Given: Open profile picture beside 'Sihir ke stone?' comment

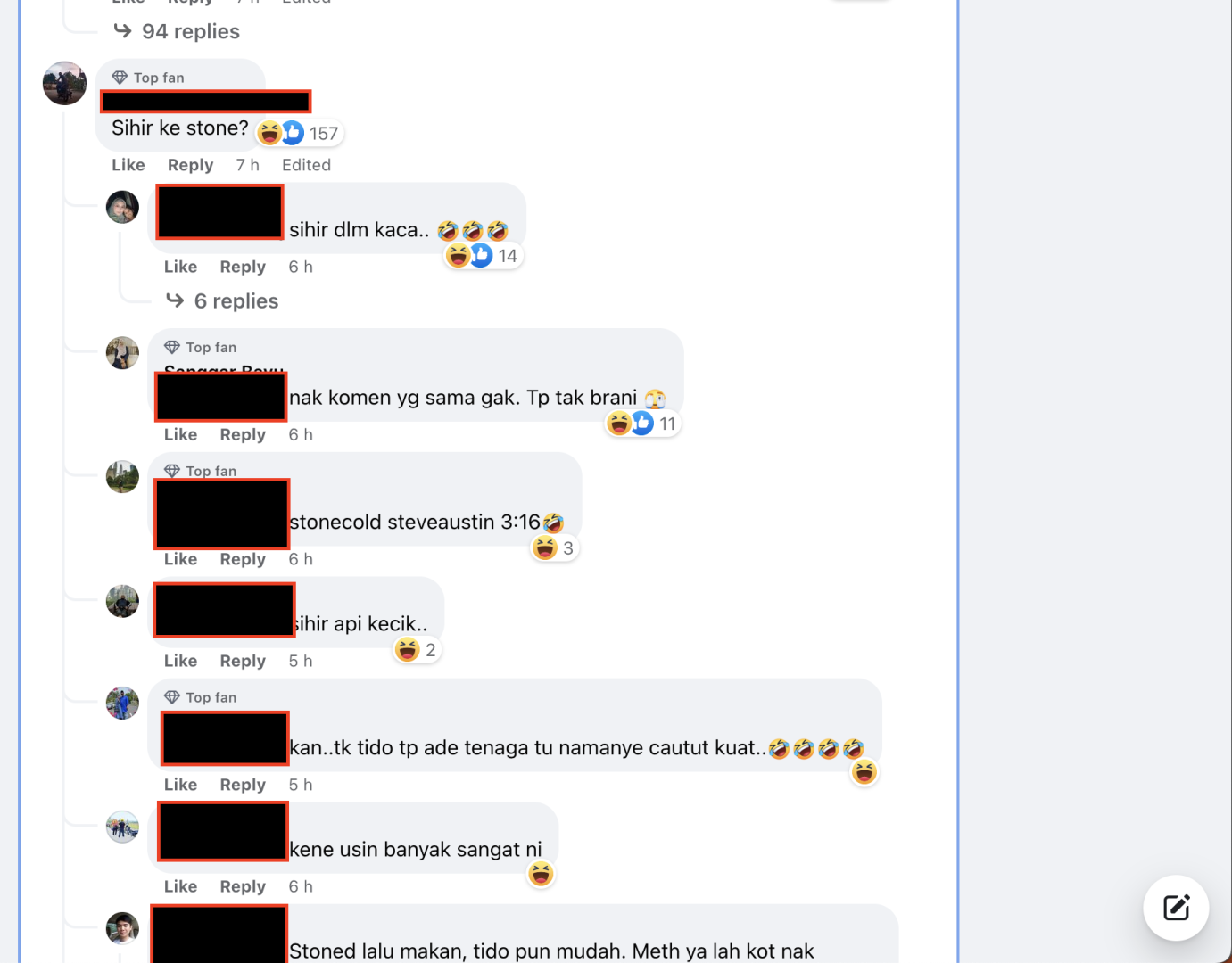Looking at the screenshot, I should pos(64,83).
